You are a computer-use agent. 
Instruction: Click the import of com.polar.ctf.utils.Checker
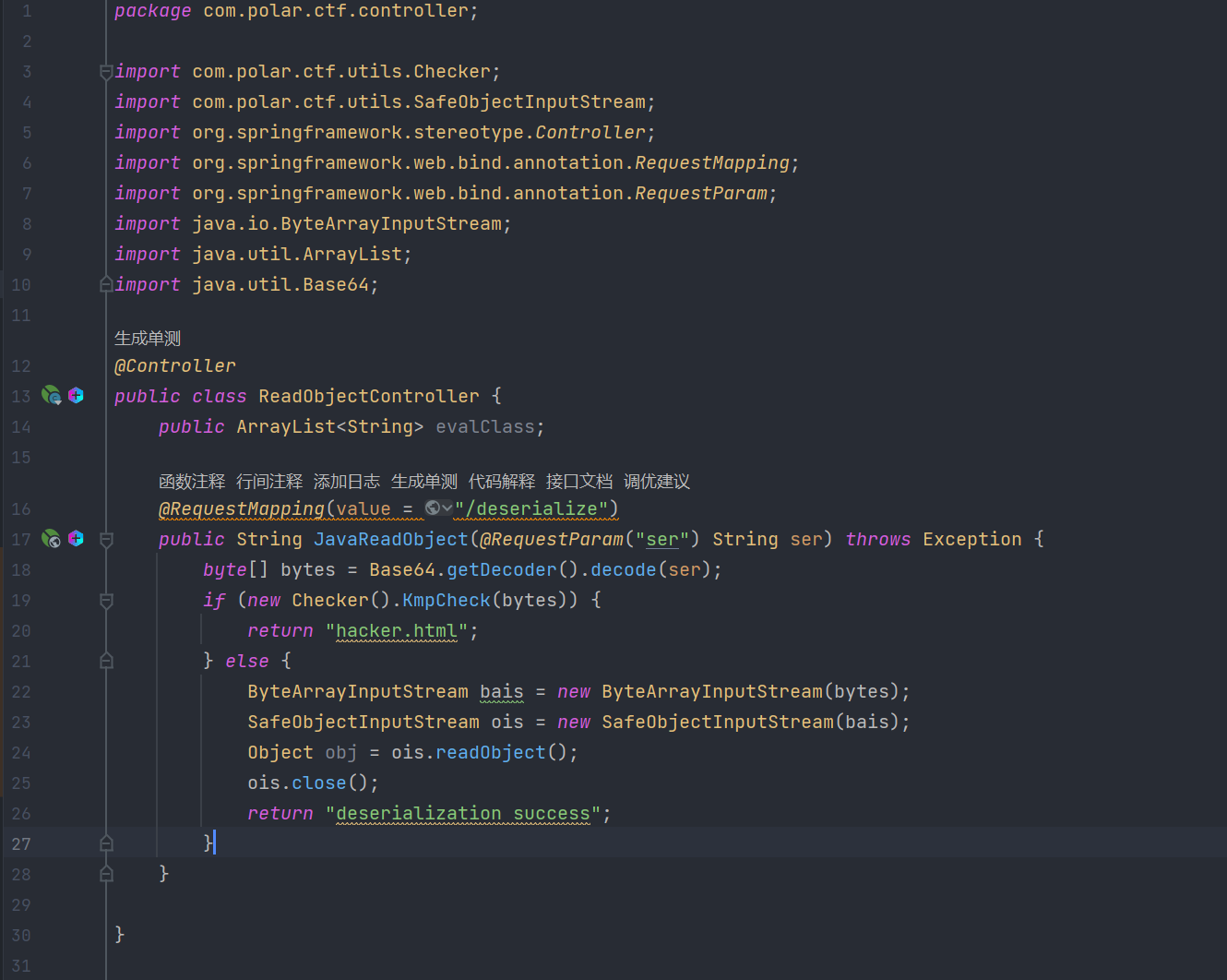pyautogui.click(x=307, y=71)
